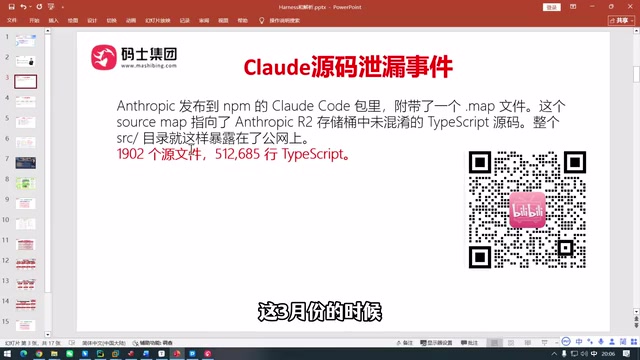This screenshot has width=640, height=360.
Task: Switch to the 录制 (Record) ribbon tab
Action: point(184,20)
